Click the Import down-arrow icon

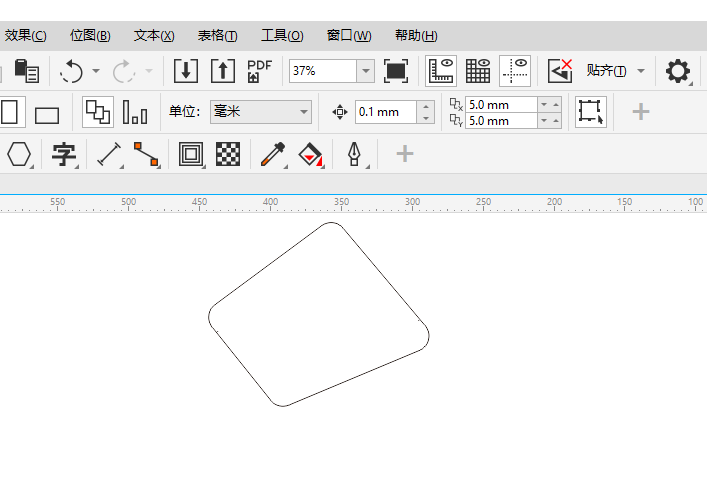[x=186, y=71]
